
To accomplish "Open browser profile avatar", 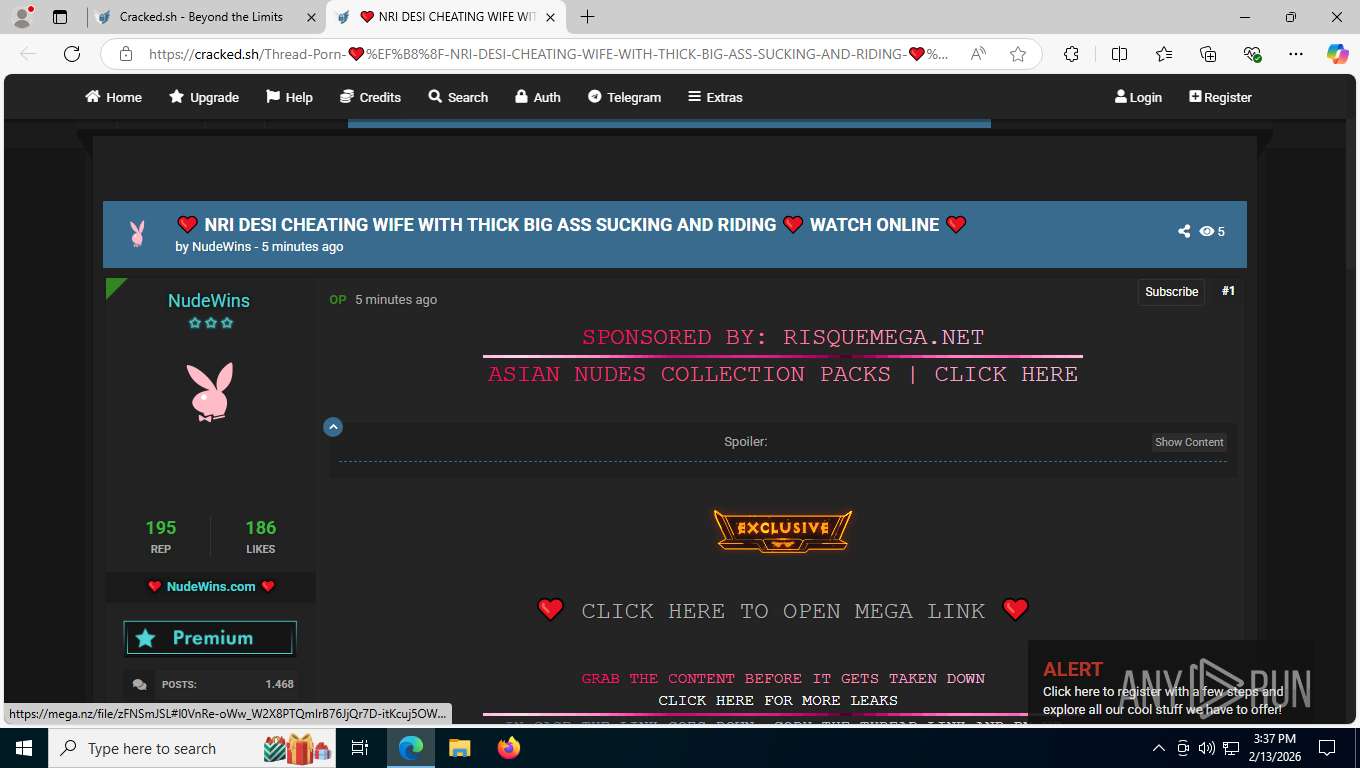I will (22, 17).
